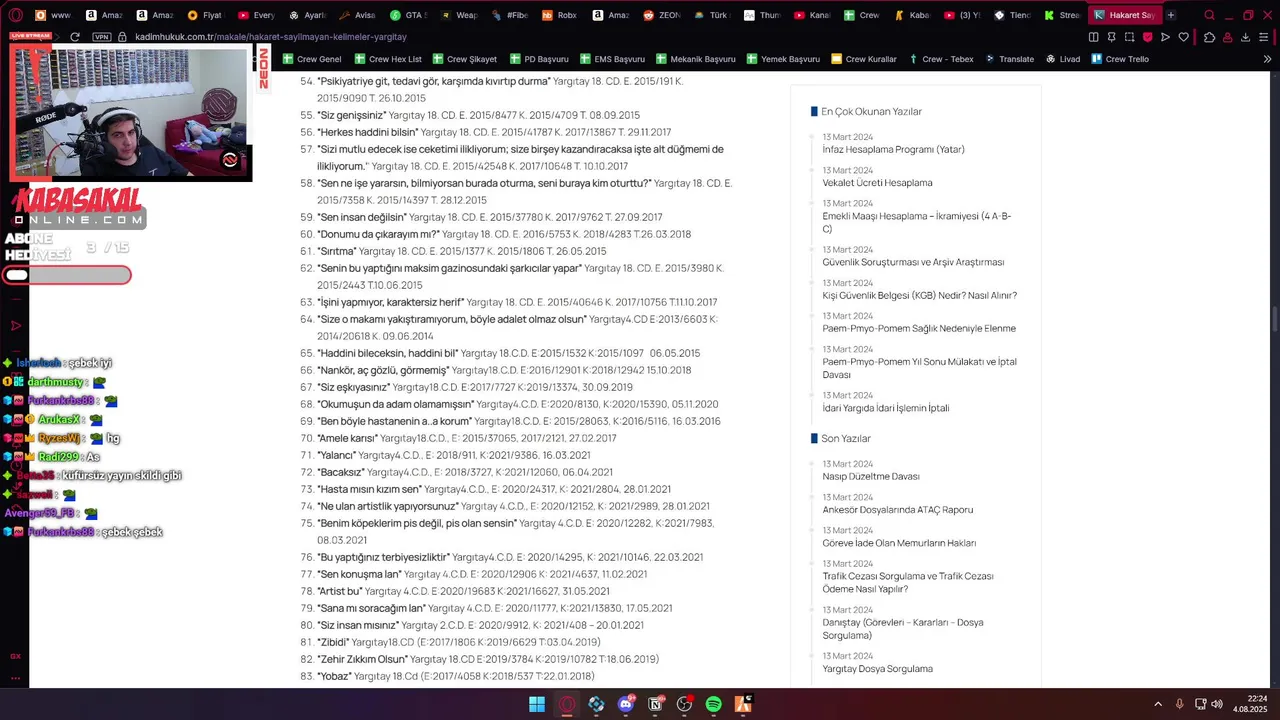Add a new tab with plus button
This screenshot has width=1280, height=720.
pyautogui.click(x=1171, y=15)
